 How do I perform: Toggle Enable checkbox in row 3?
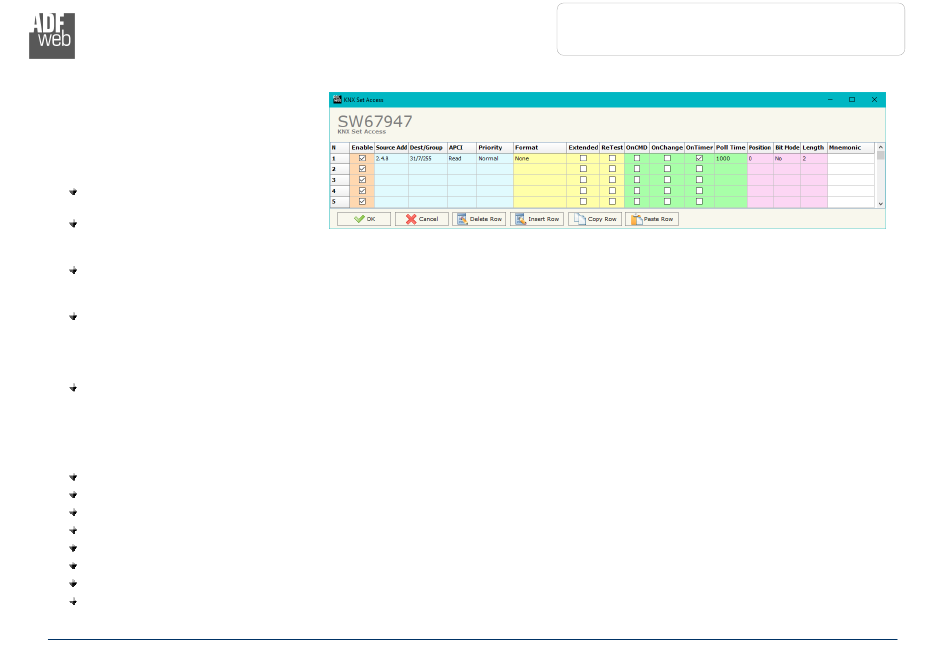point(362,180)
